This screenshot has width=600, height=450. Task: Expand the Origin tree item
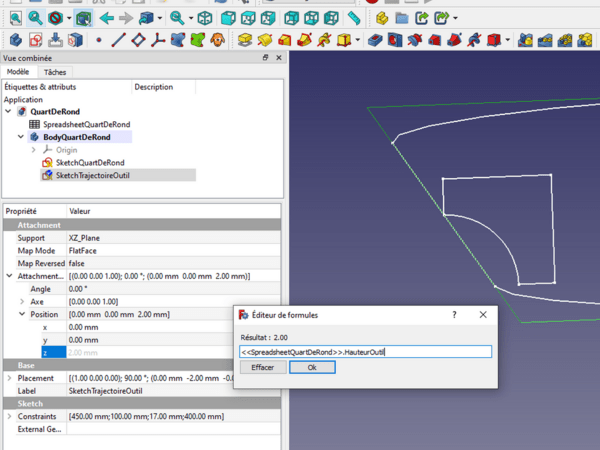(34, 150)
